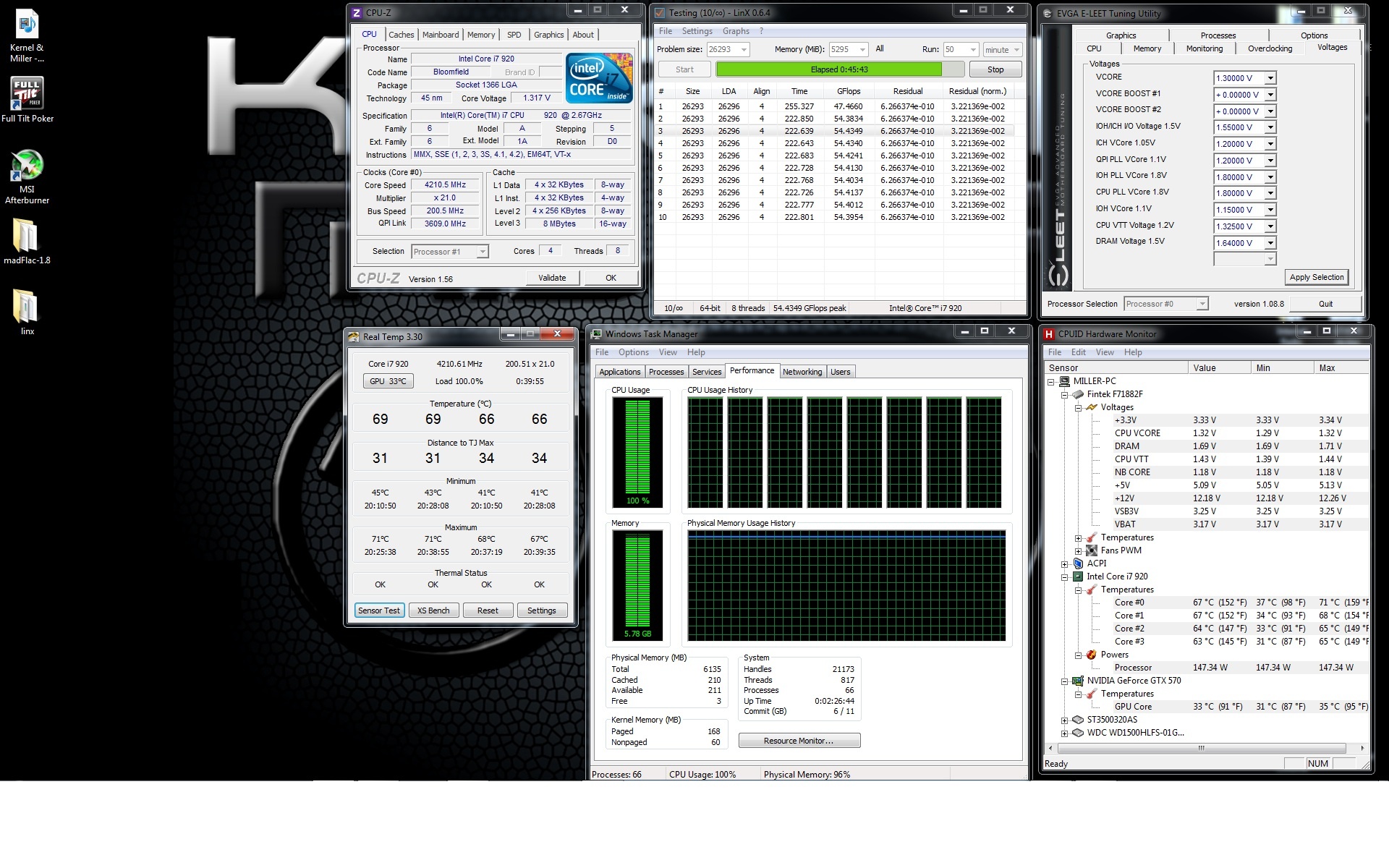Select WDC WD1500HLFS drive icon

(x=1078, y=733)
